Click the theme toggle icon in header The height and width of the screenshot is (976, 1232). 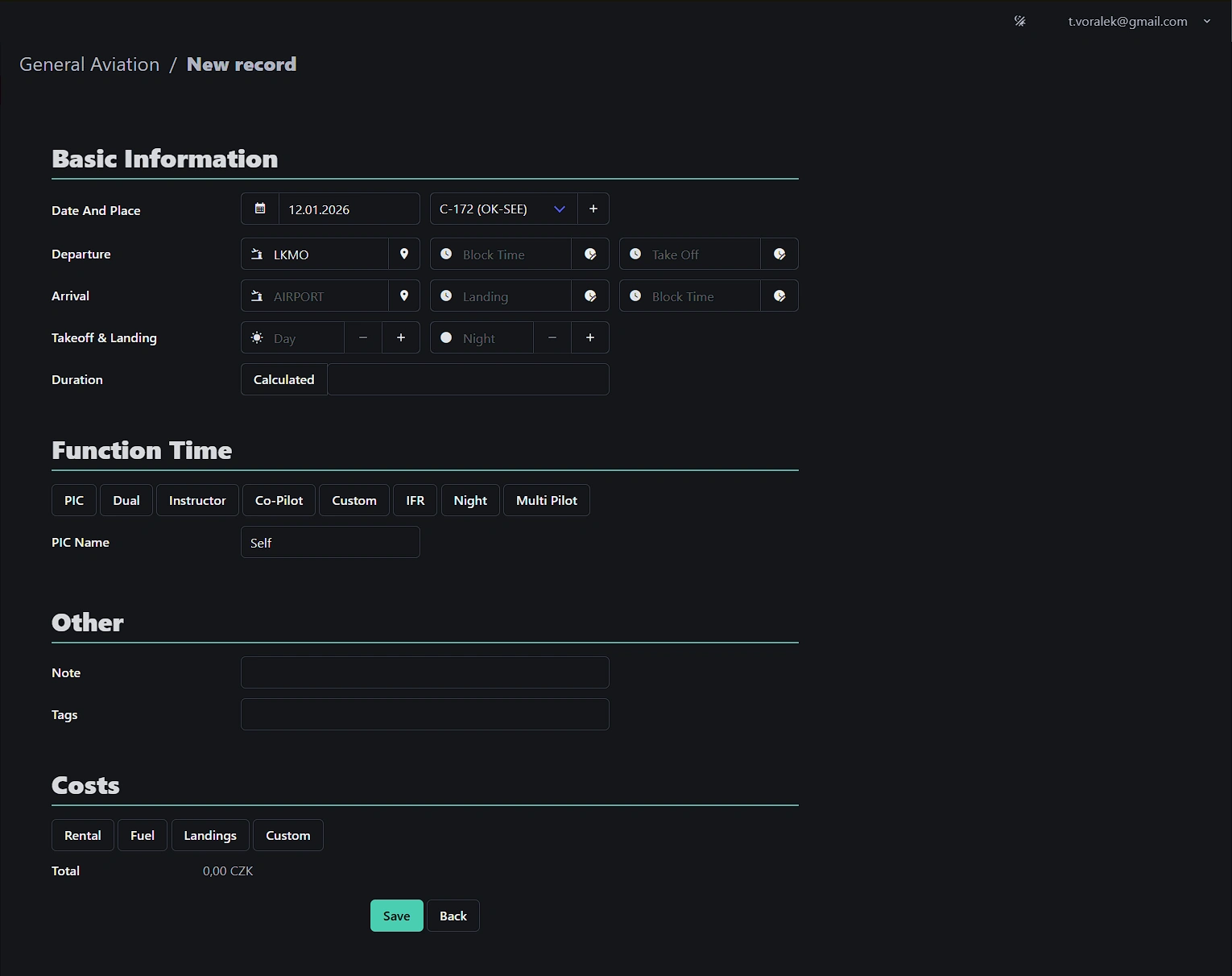click(1019, 22)
